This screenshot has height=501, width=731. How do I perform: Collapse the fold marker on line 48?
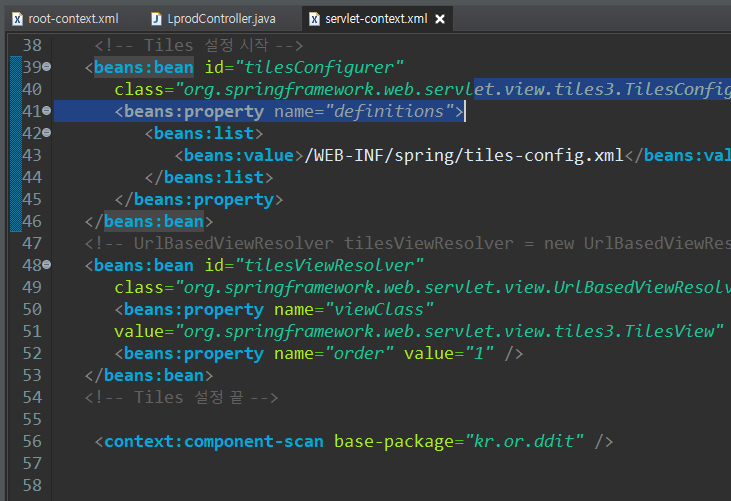tap(47, 265)
